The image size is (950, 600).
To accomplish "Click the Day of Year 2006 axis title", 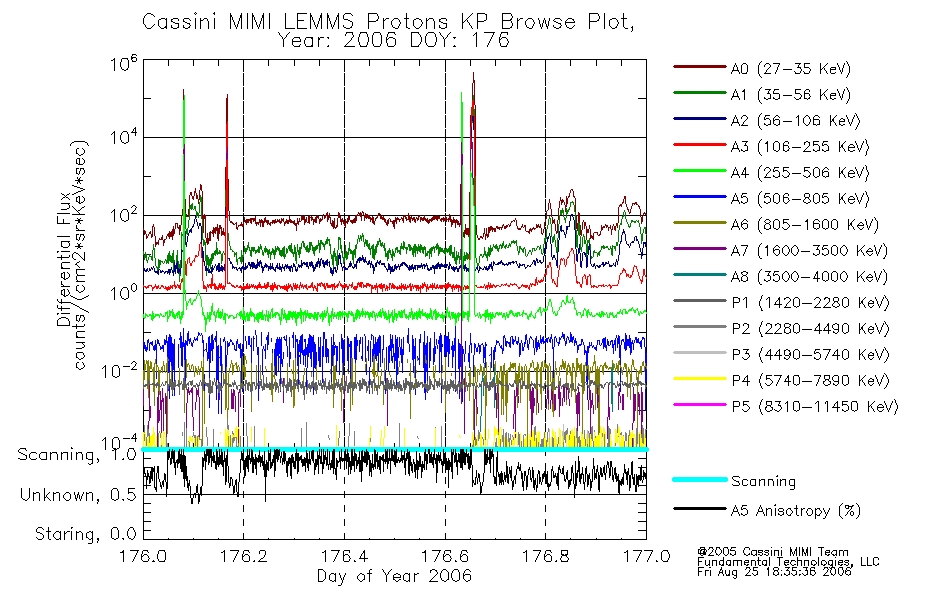I will point(394,576).
